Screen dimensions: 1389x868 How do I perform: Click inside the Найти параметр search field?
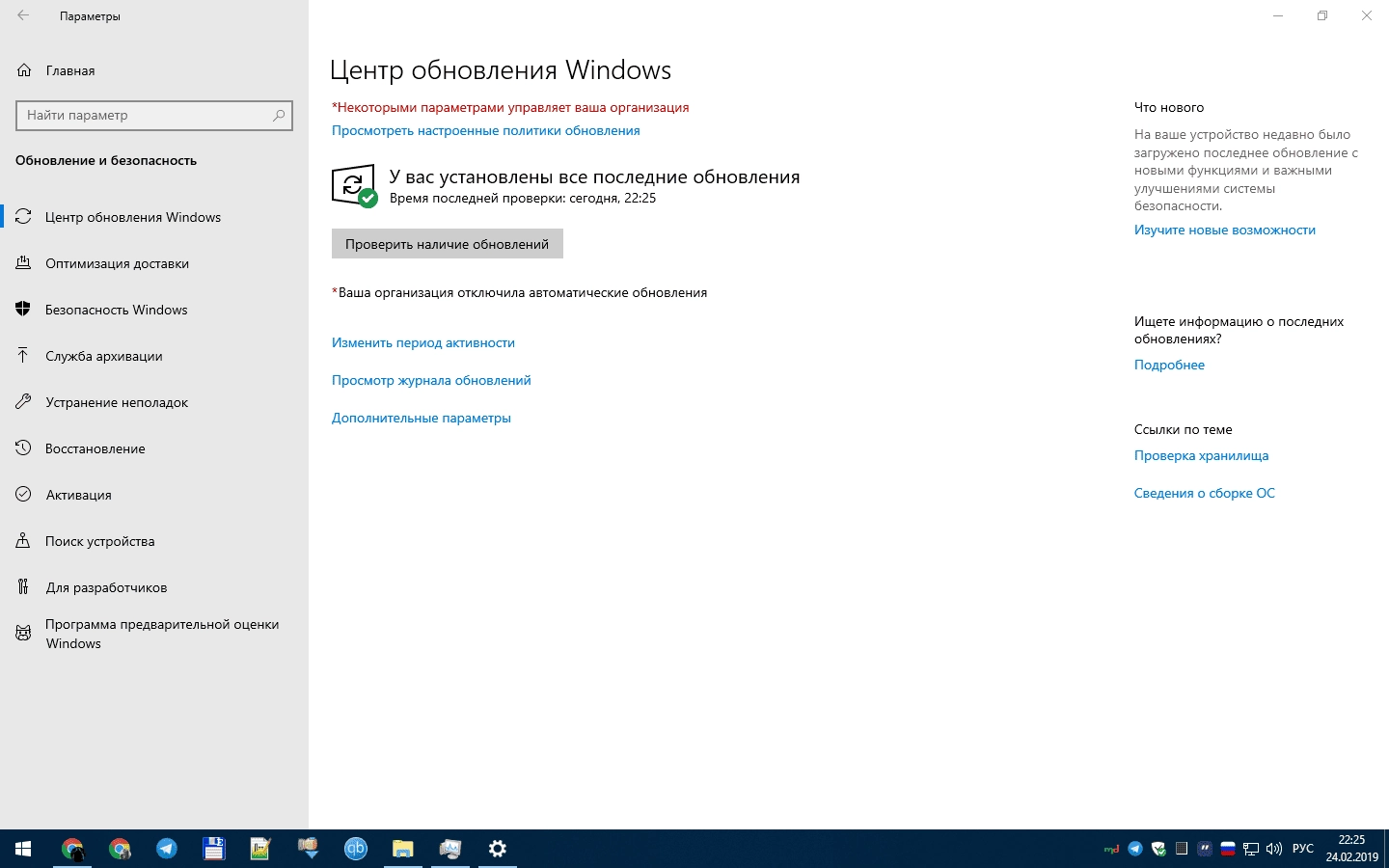[x=154, y=116]
